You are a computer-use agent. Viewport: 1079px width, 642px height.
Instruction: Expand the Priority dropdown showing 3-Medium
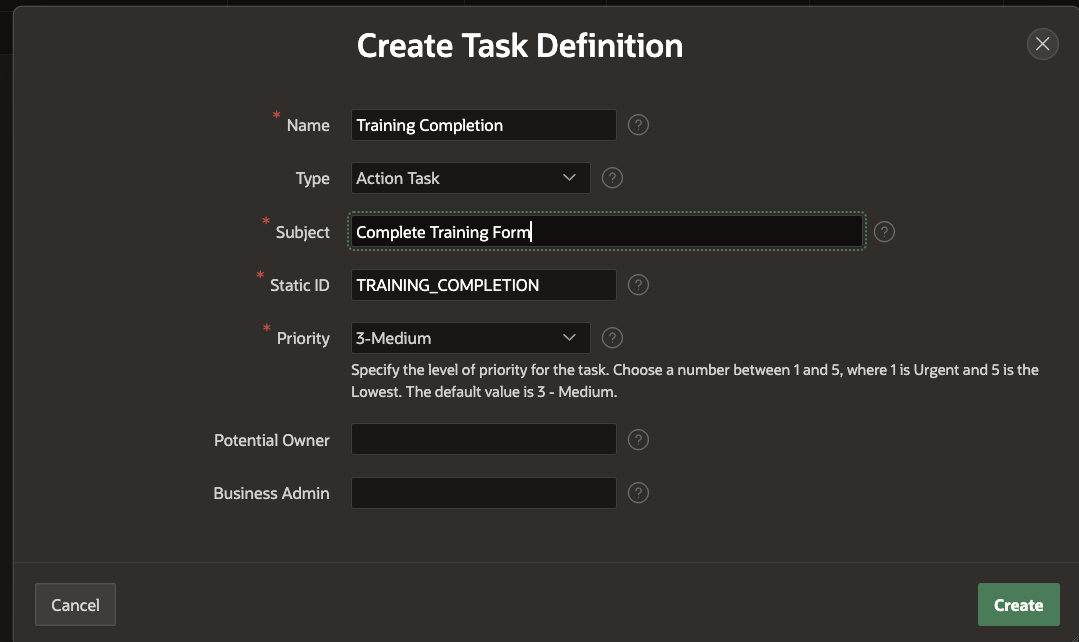[x=470, y=338]
